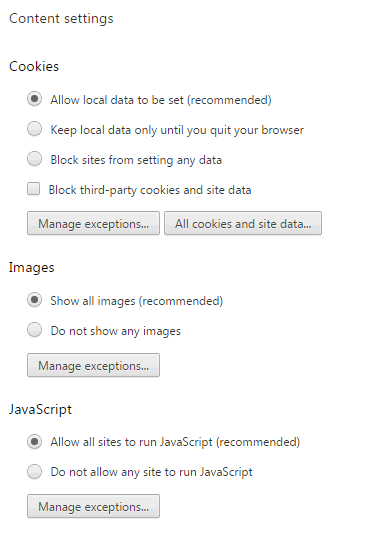Select 'Allow local data to be set' radio button
The height and width of the screenshot is (541, 388).
34,99
